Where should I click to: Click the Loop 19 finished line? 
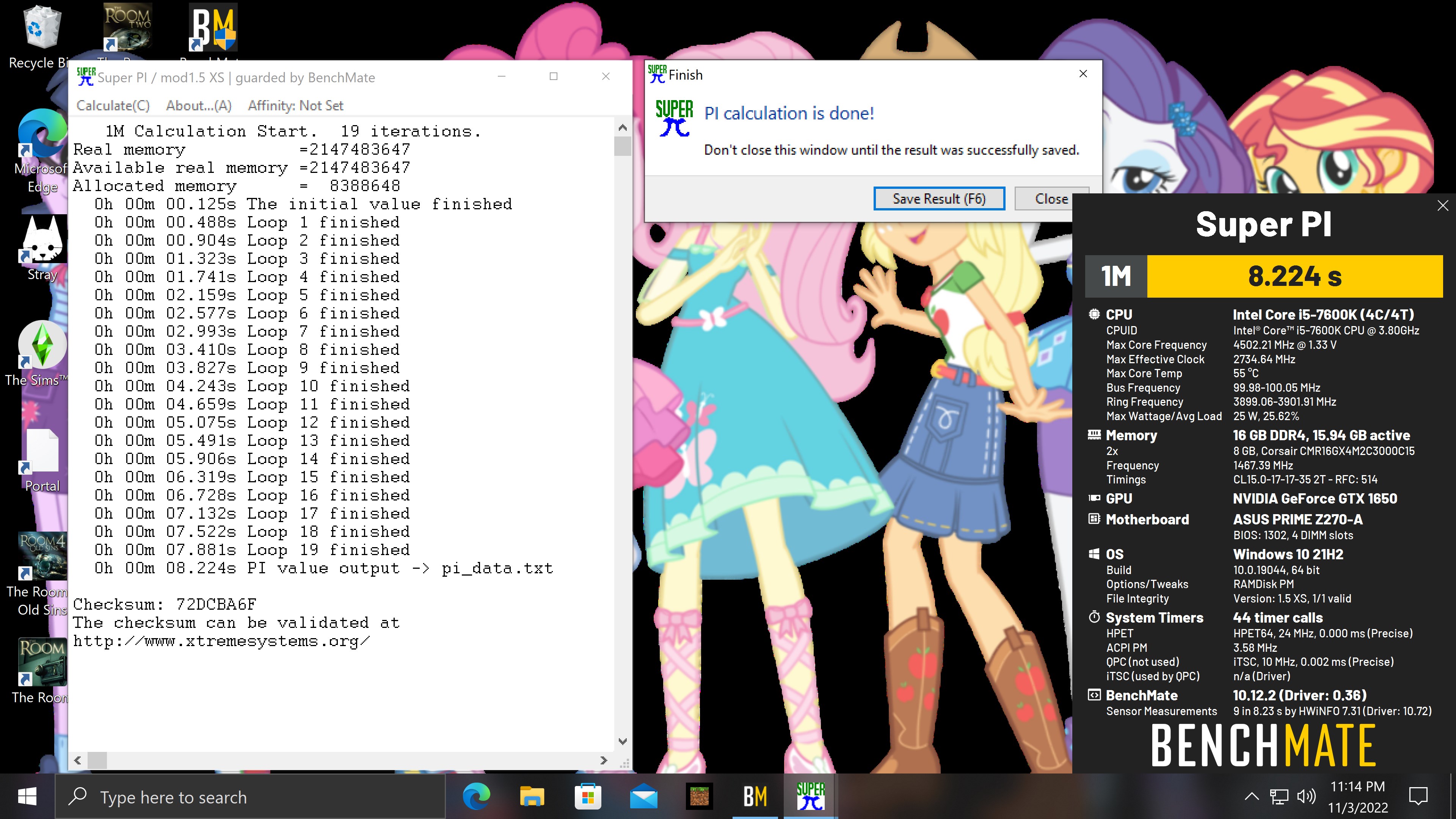(x=252, y=550)
